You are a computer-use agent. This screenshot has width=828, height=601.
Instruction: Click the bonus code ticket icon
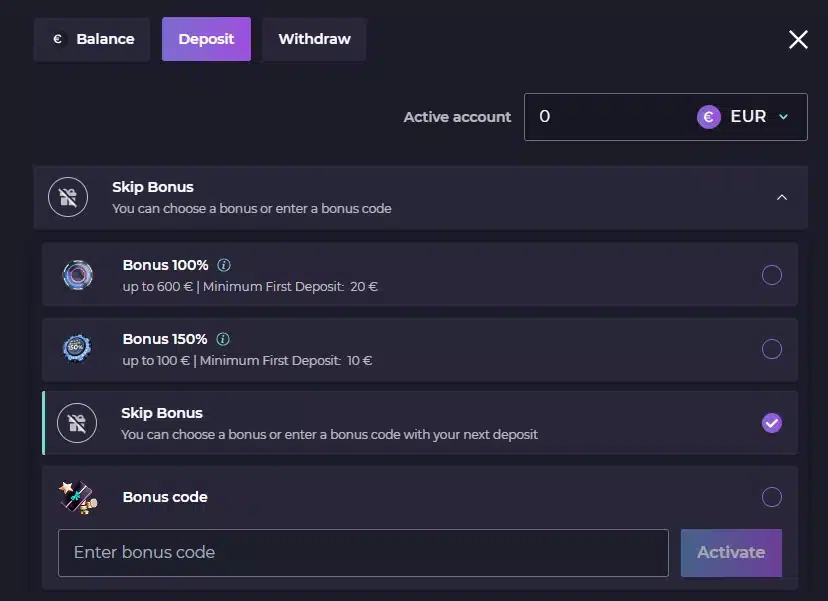[78, 497]
